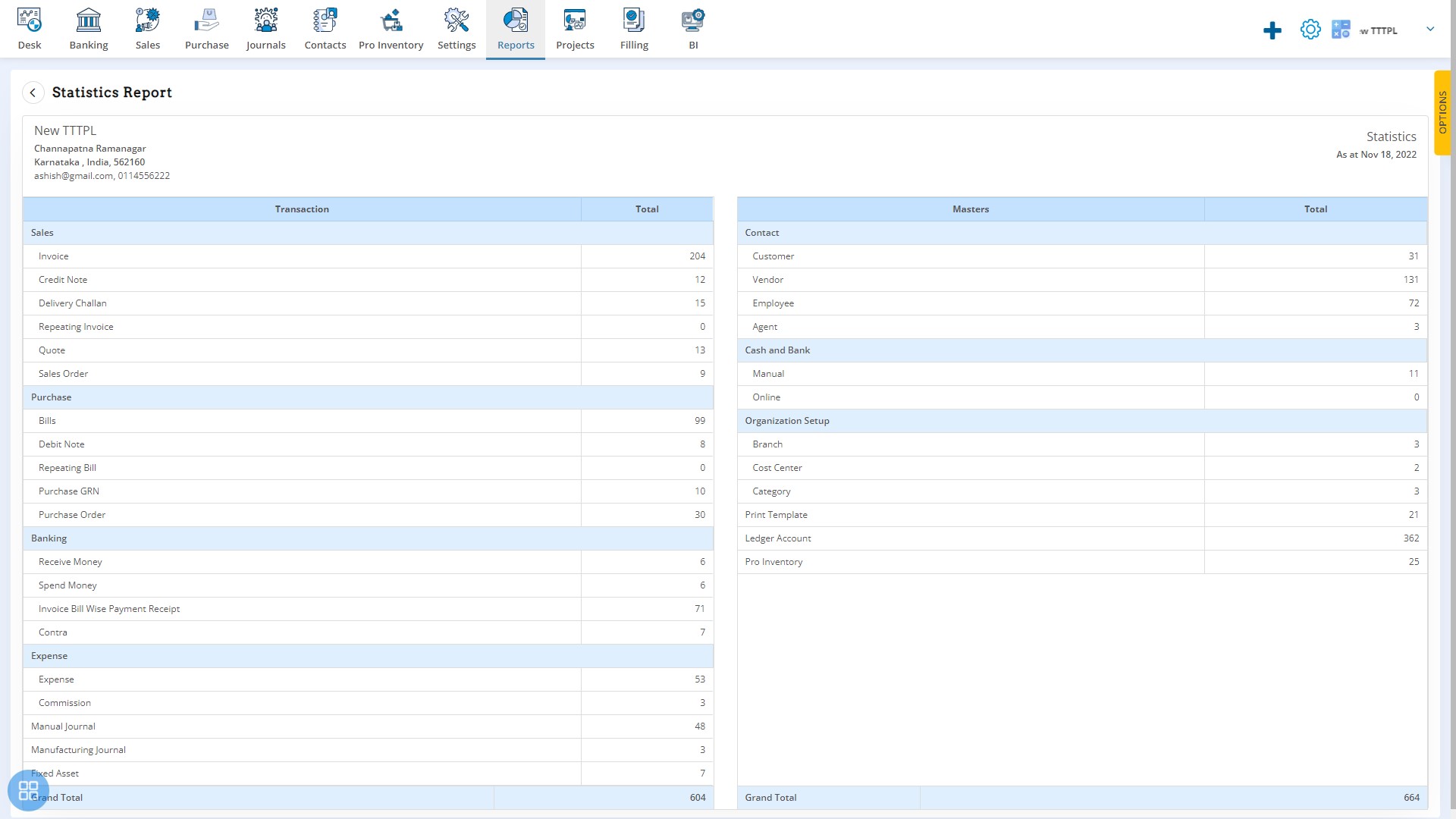Click the Sales Order row

coord(368,374)
